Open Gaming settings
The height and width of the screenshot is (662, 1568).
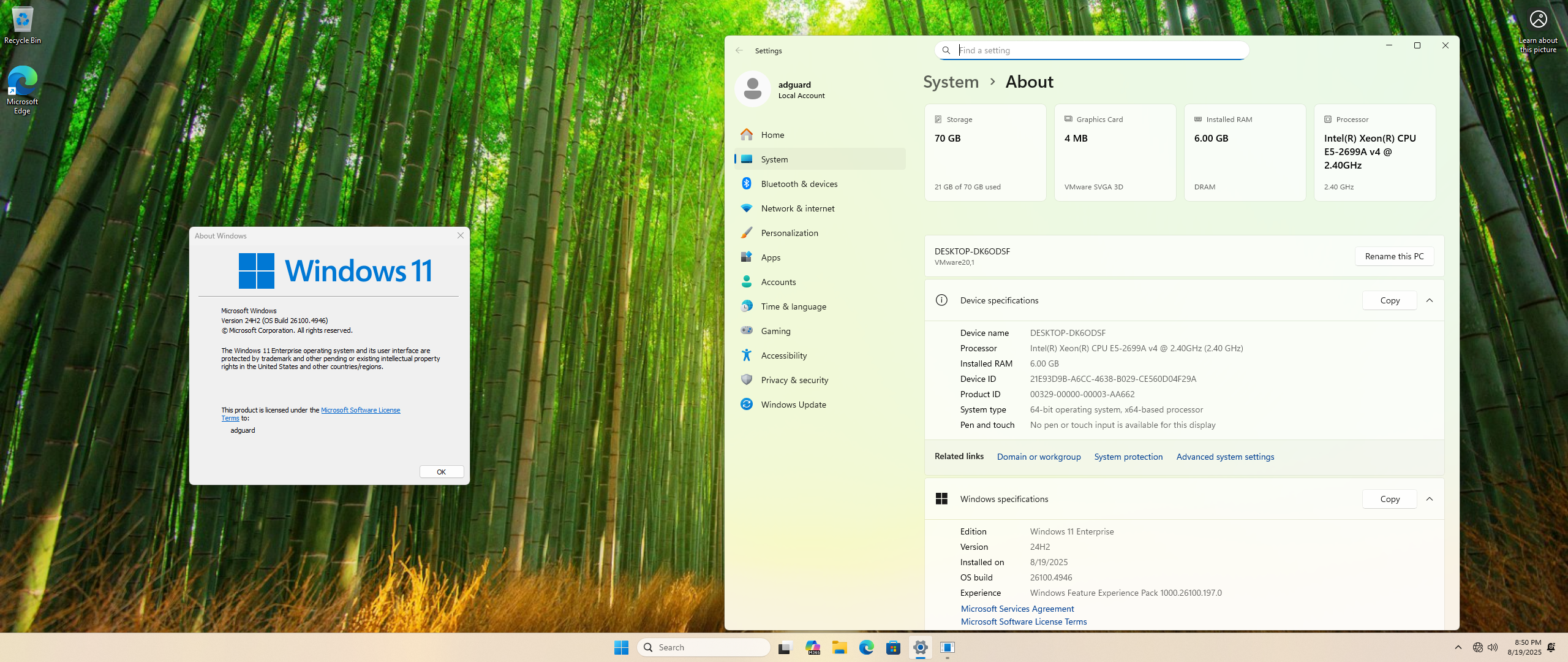(x=820, y=331)
